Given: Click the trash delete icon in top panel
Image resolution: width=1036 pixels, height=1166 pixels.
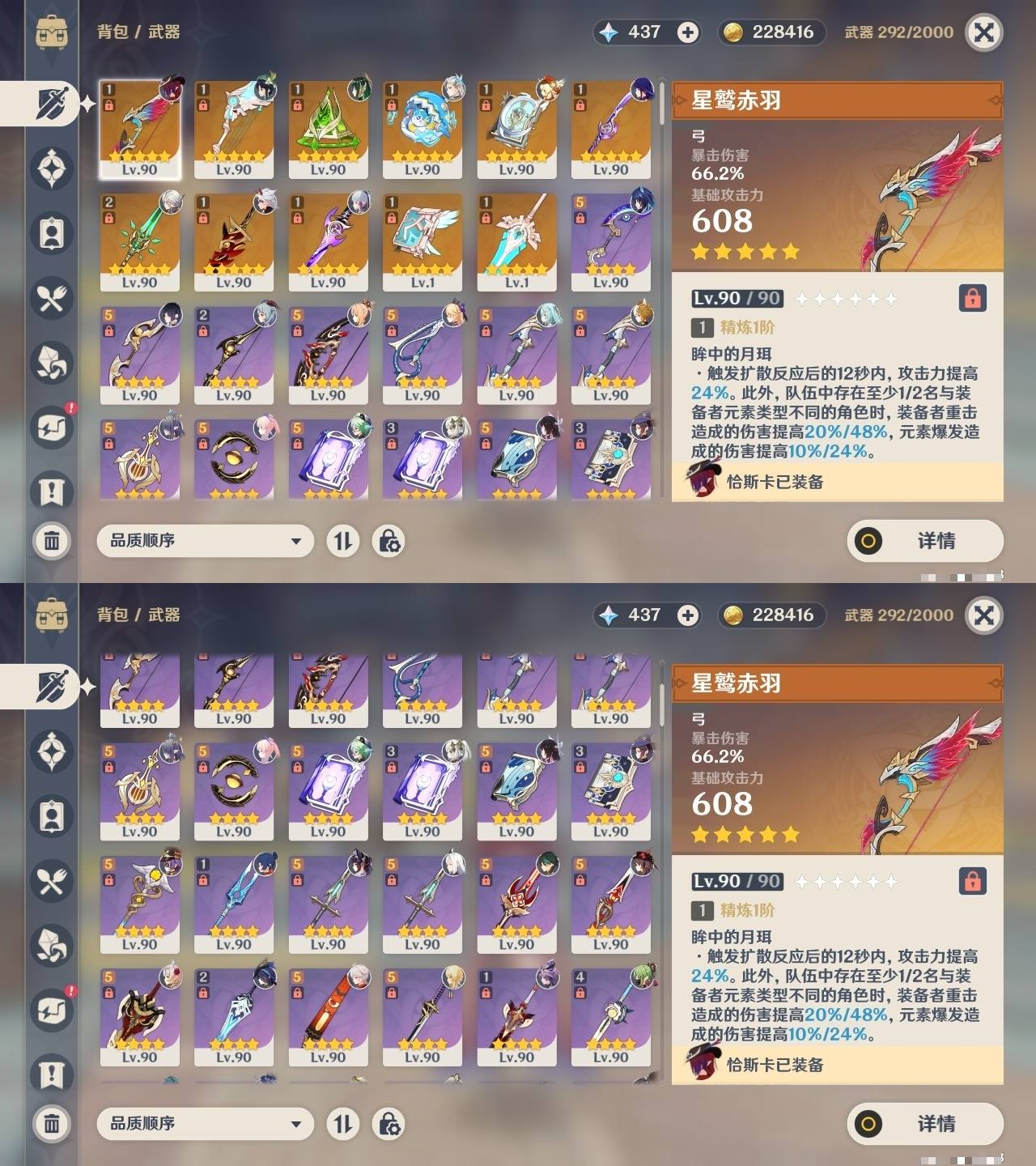Looking at the screenshot, I should click(52, 540).
